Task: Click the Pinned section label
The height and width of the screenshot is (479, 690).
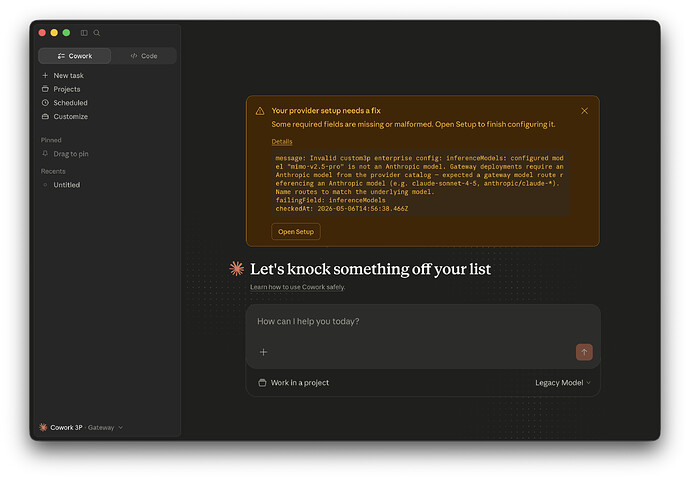Action: (x=51, y=140)
